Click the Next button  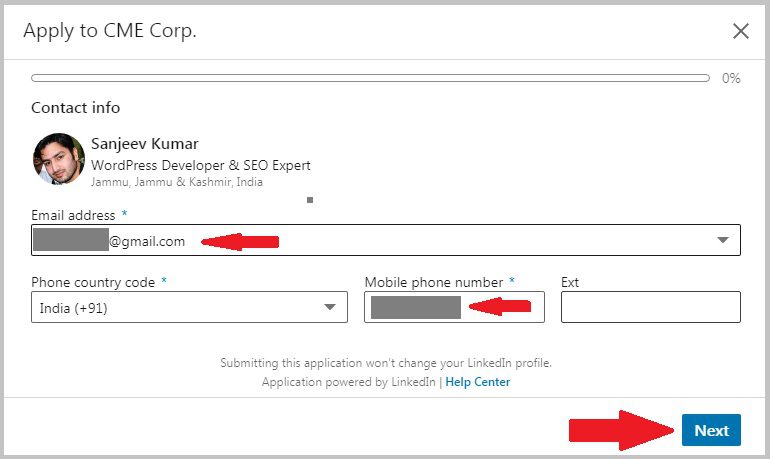711,430
